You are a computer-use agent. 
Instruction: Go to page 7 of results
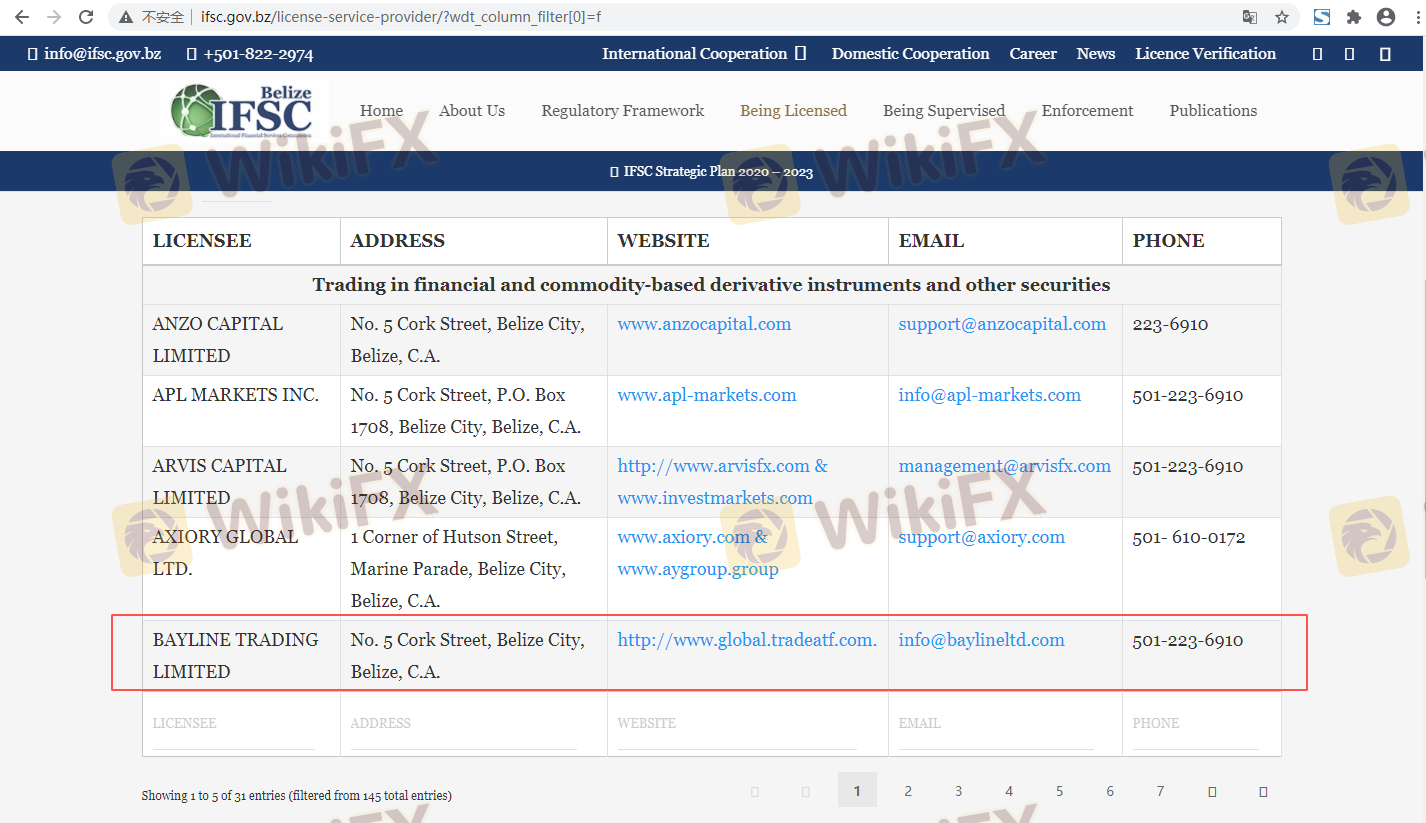pos(1160,790)
